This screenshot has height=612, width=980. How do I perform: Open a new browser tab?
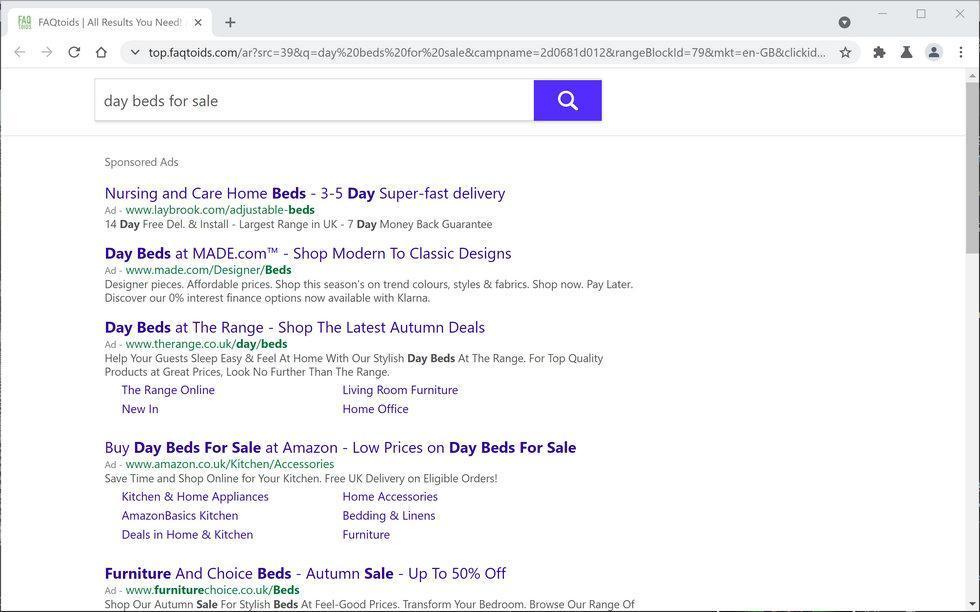tap(230, 22)
